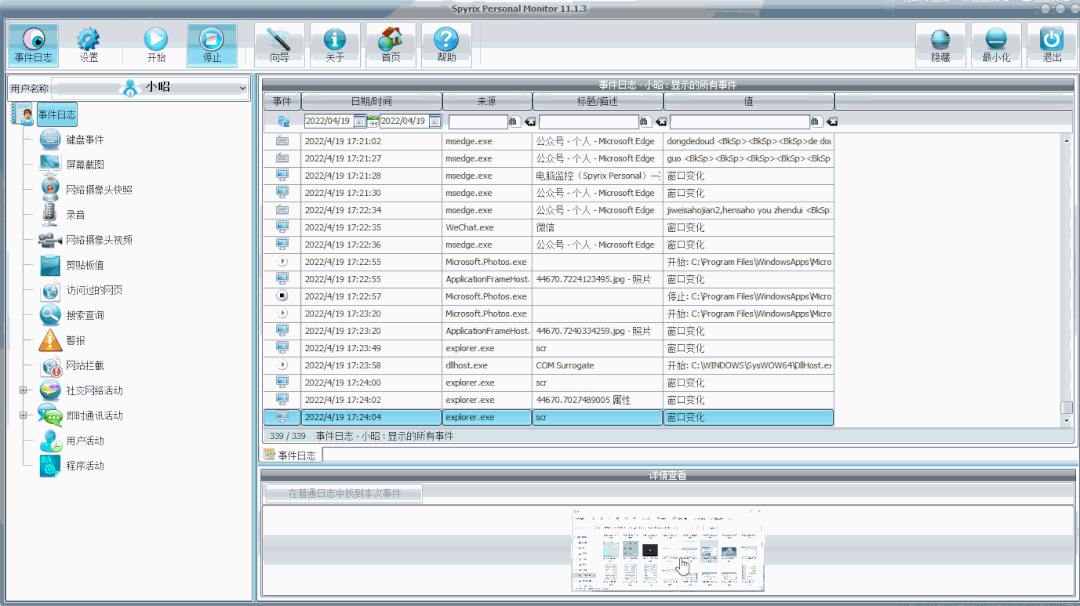This screenshot has height=606, width=1080.
Task: Select 网络摄像头快照 in the tree
Action: pos(99,190)
